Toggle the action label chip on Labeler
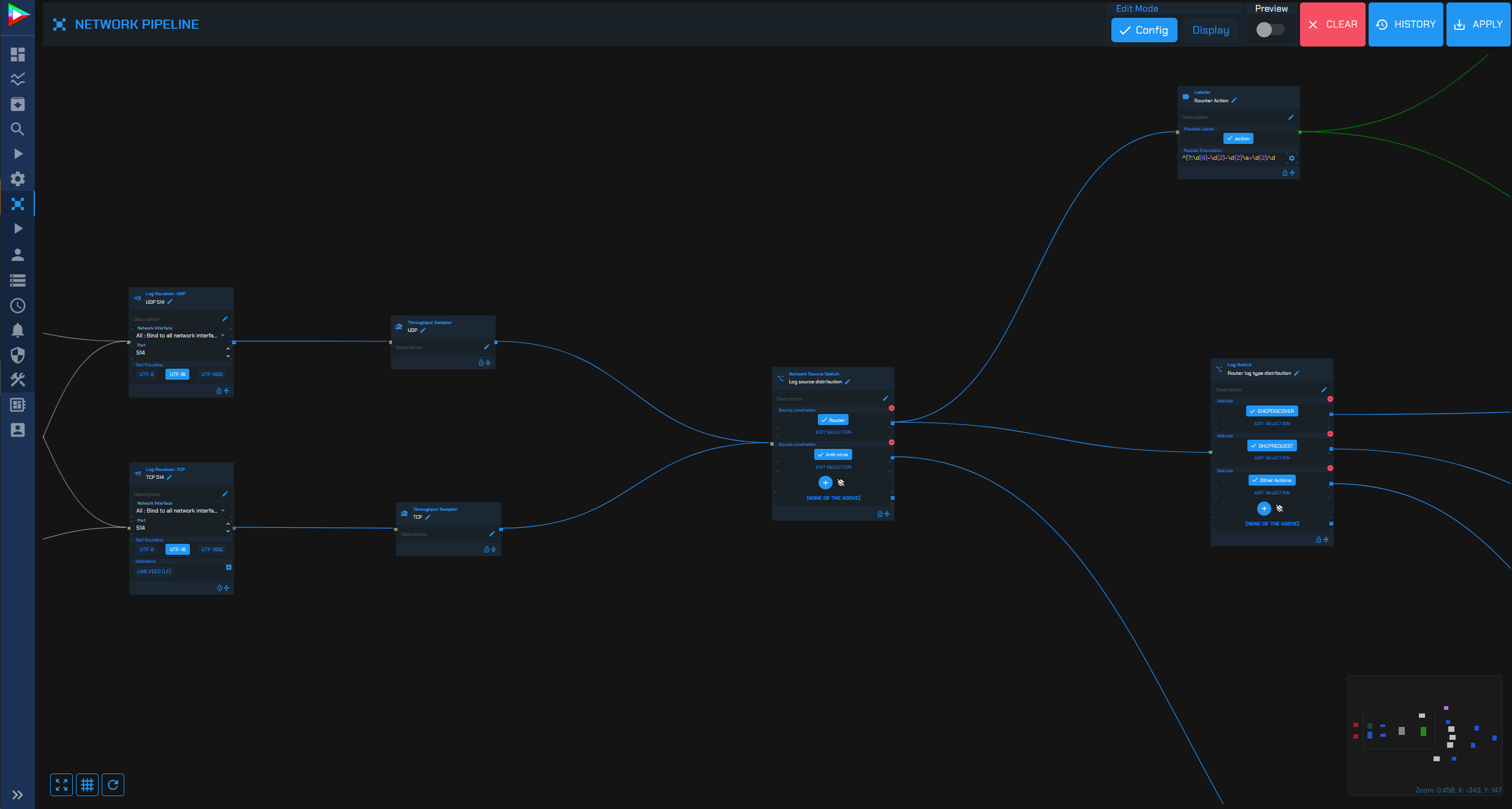 1238,138
